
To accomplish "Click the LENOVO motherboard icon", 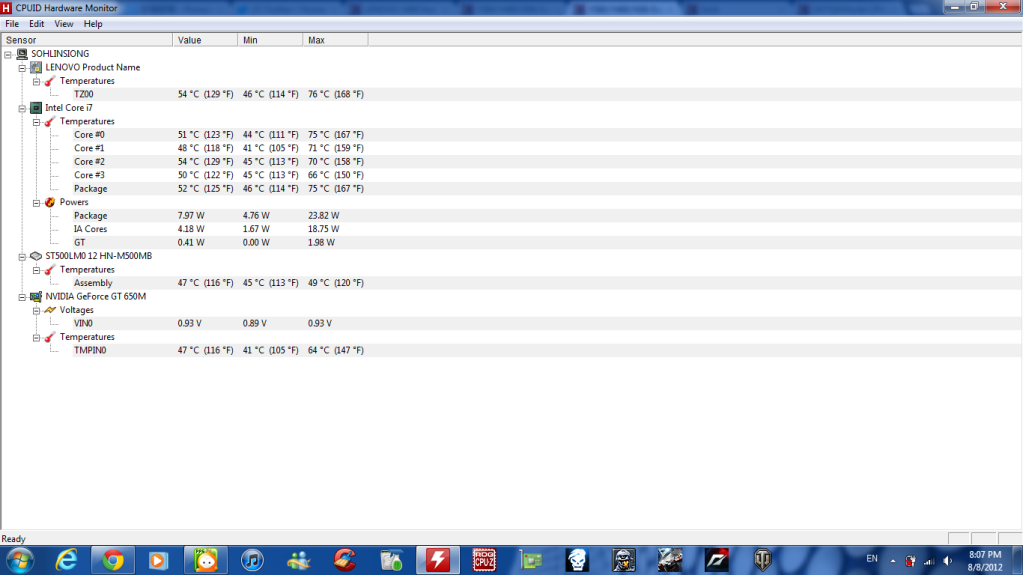I will pos(36,67).
